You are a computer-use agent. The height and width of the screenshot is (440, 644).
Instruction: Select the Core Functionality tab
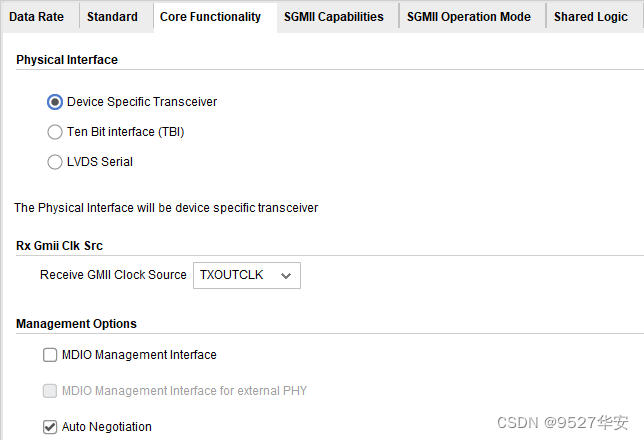click(x=210, y=17)
